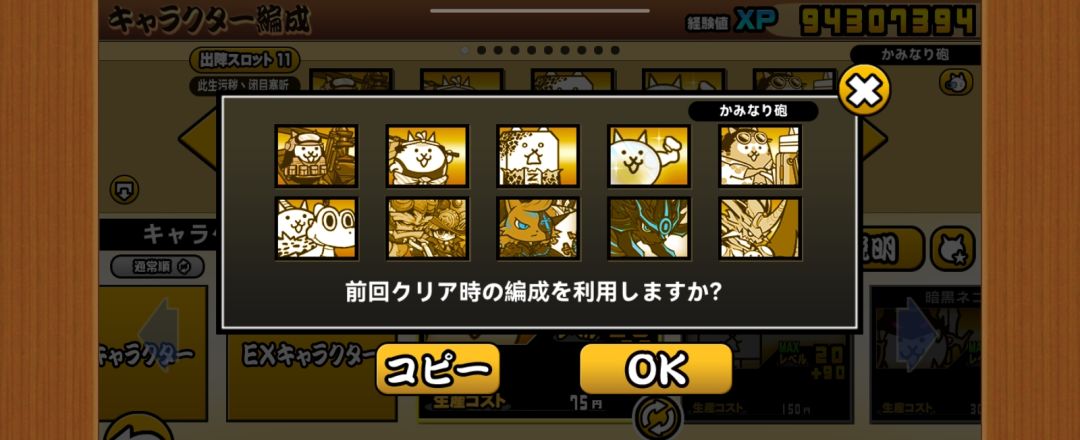Select the goggles cat in top row
The image size is (1080, 440).
(760, 156)
